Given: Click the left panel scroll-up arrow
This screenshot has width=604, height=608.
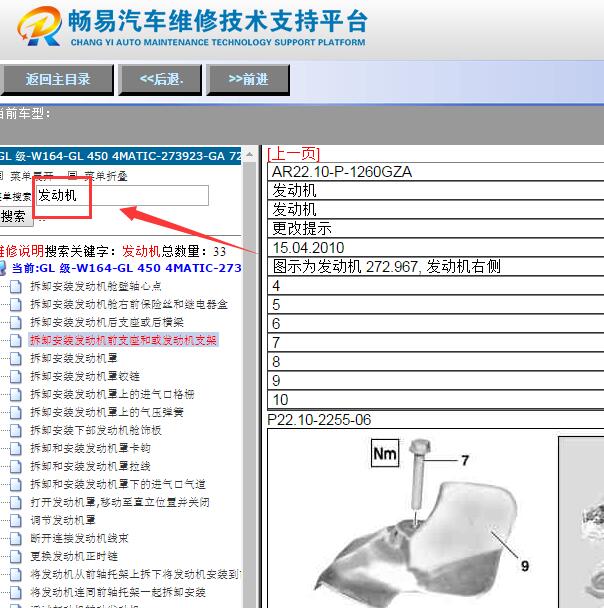Looking at the screenshot, I should 250,154.
